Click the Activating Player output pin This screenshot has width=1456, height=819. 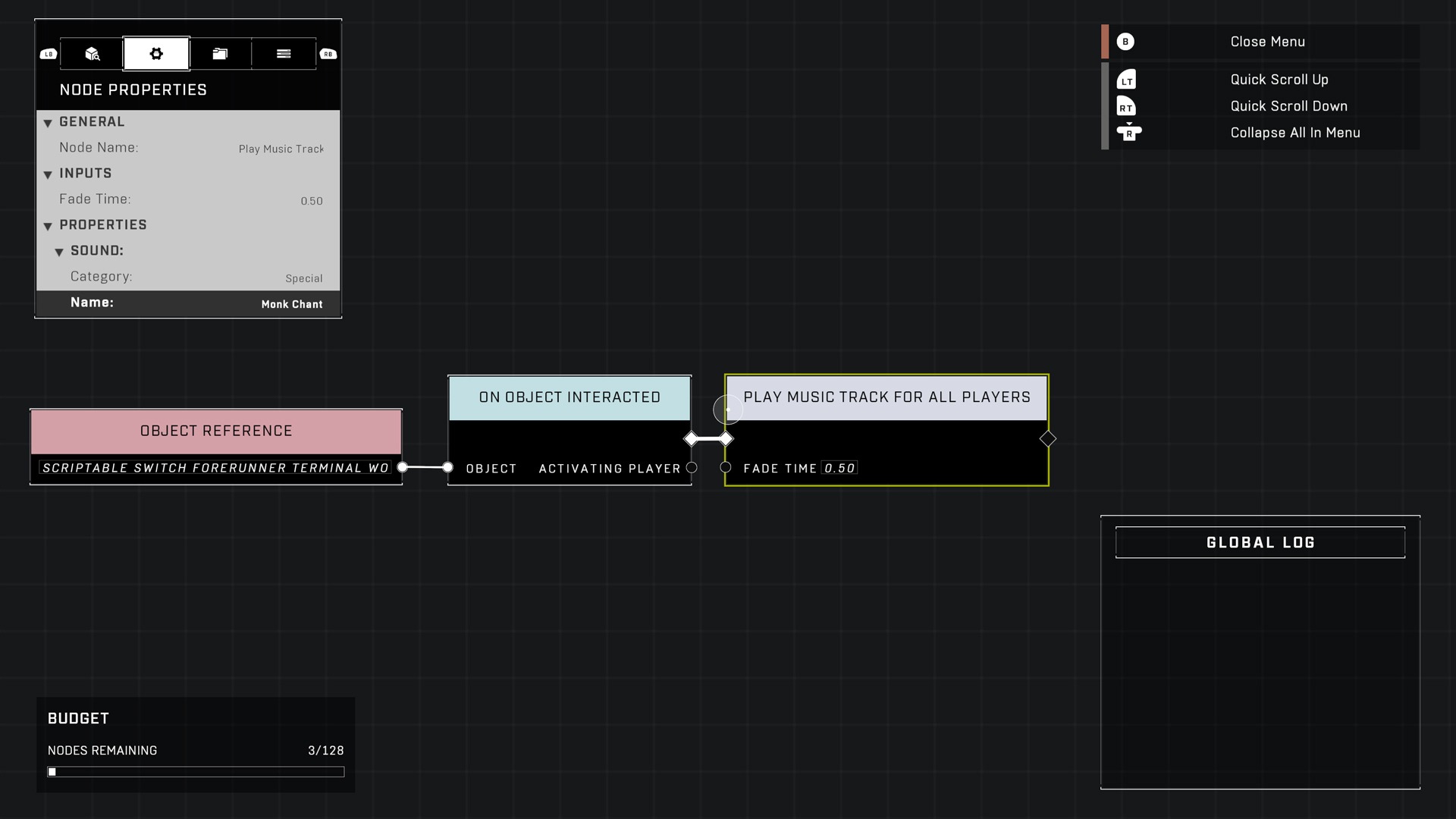tap(692, 468)
